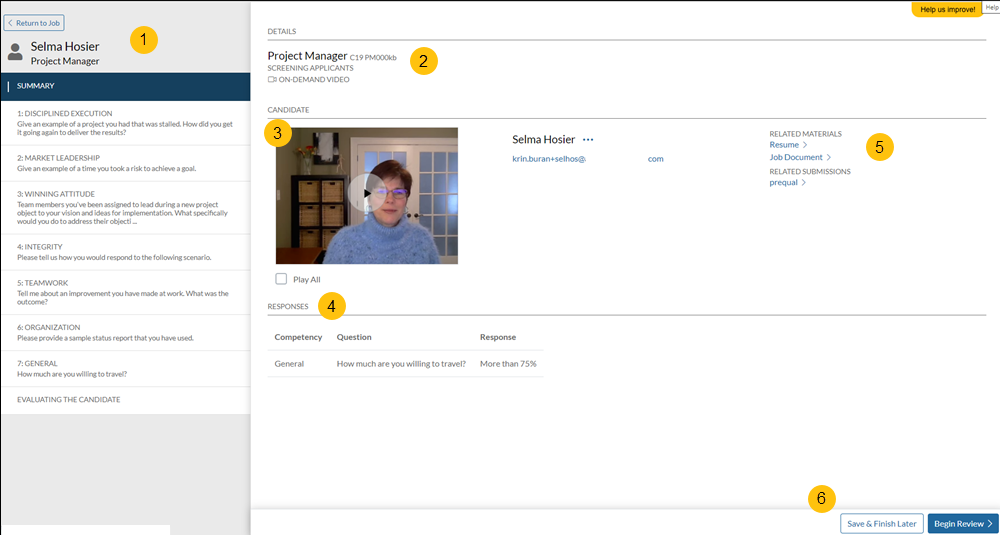Click the chevron arrow next to Job Document
The height and width of the screenshot is (535, 1000).
coord(829,157)
